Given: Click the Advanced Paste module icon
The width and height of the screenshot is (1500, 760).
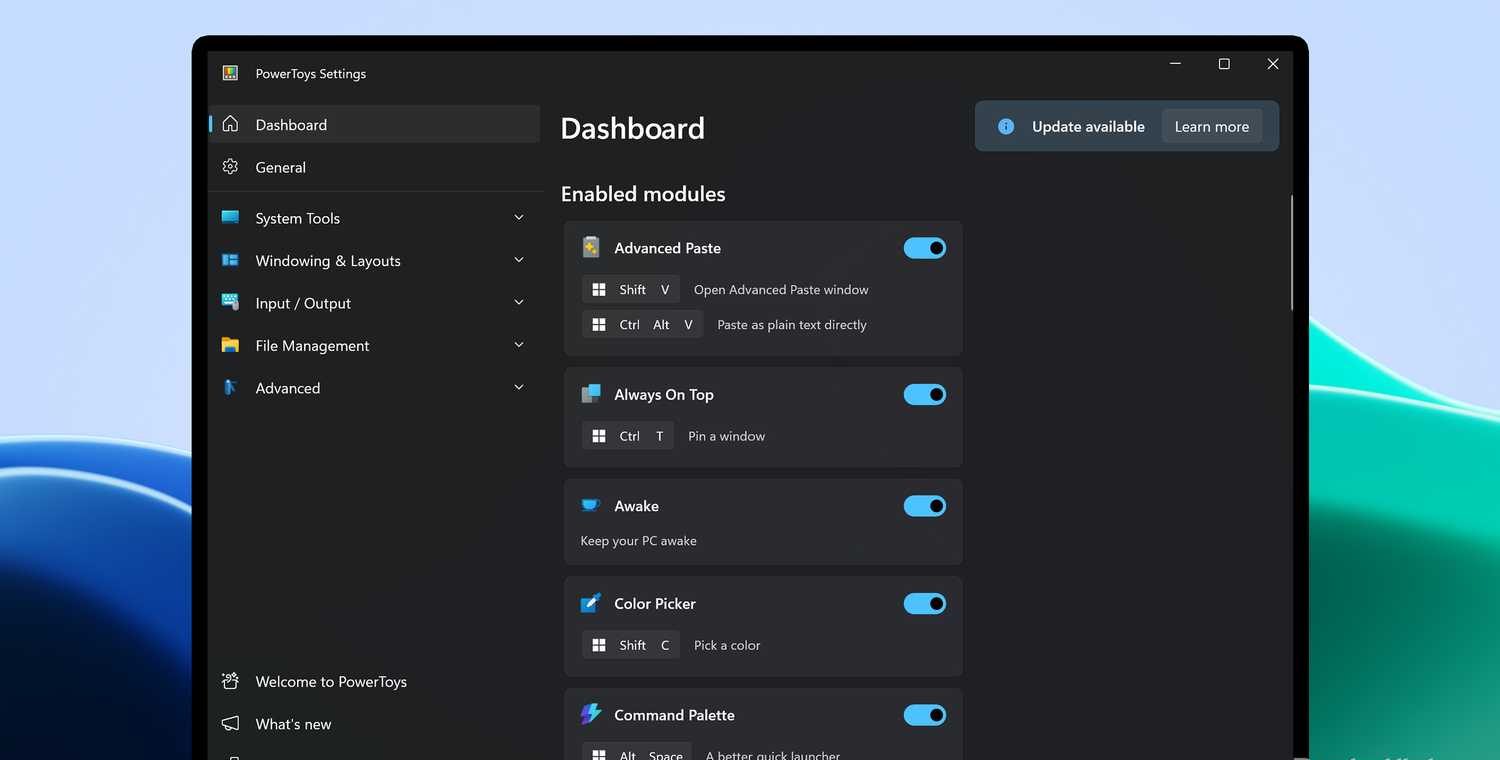Looking at the screenshot, I should (591, 248).
